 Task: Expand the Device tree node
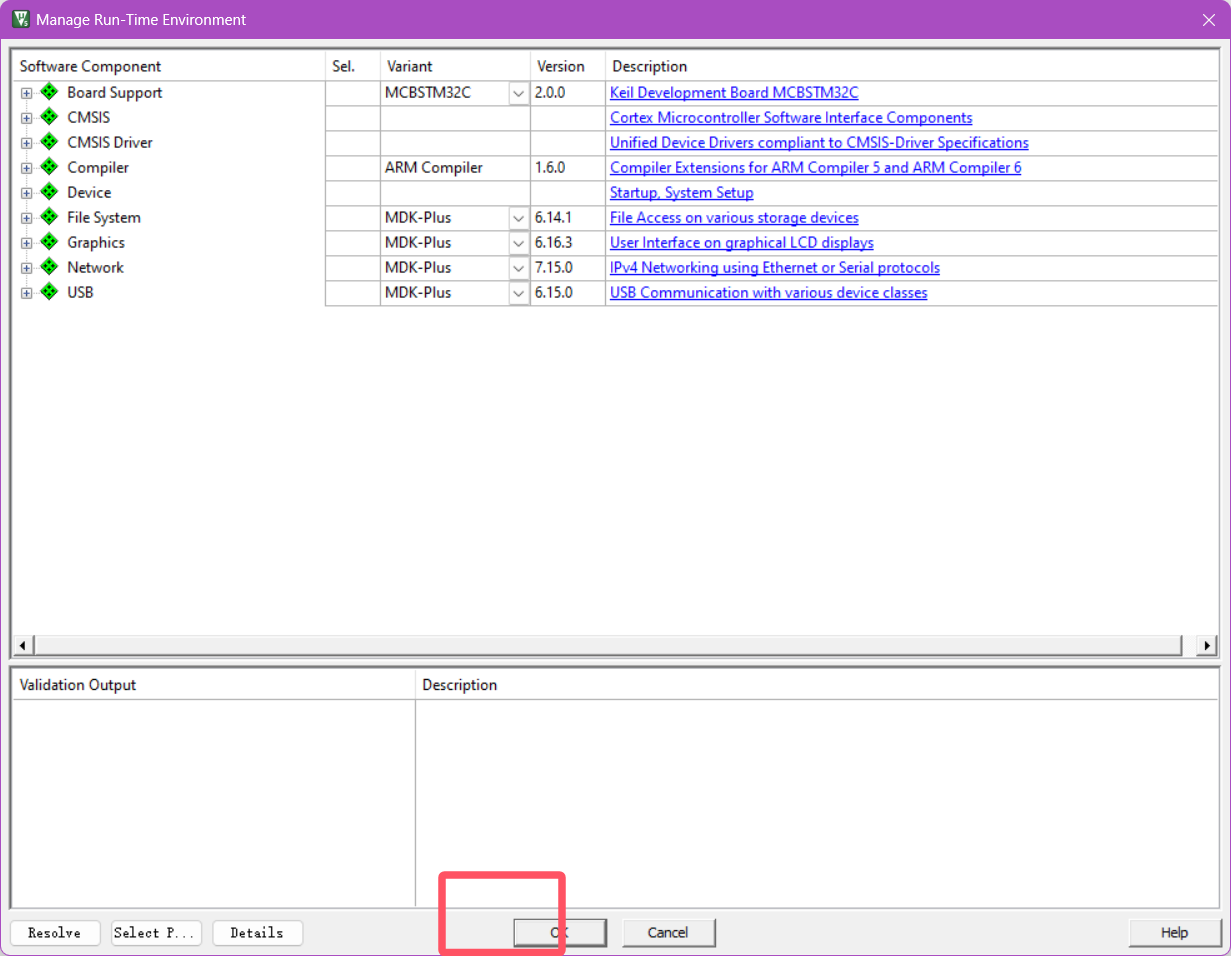pyautogui.click(x=27, y=193)
